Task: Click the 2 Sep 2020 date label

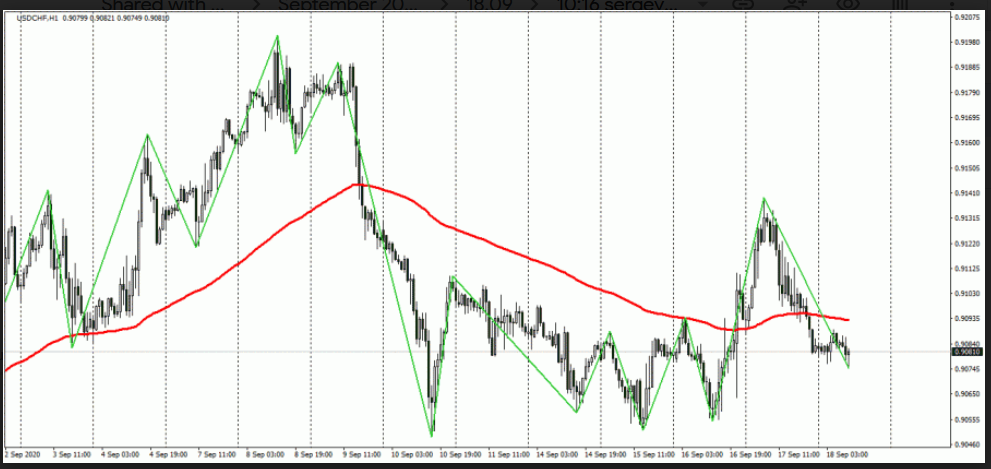Action: click(21, 454)
